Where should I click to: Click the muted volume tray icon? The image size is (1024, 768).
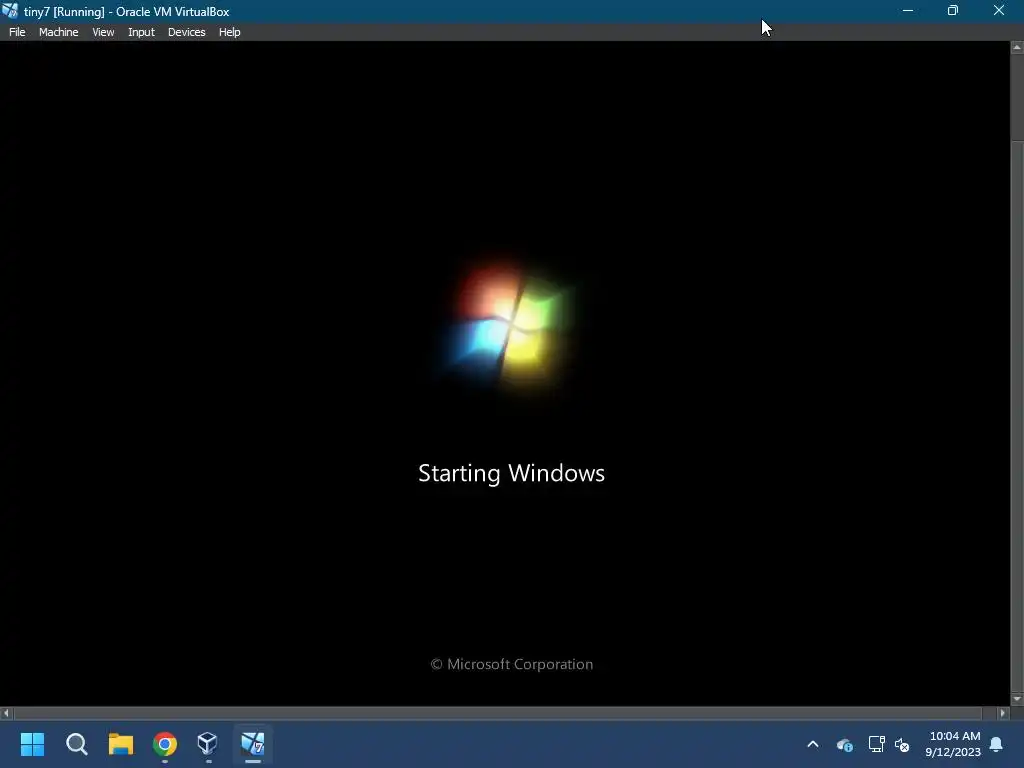902,744
